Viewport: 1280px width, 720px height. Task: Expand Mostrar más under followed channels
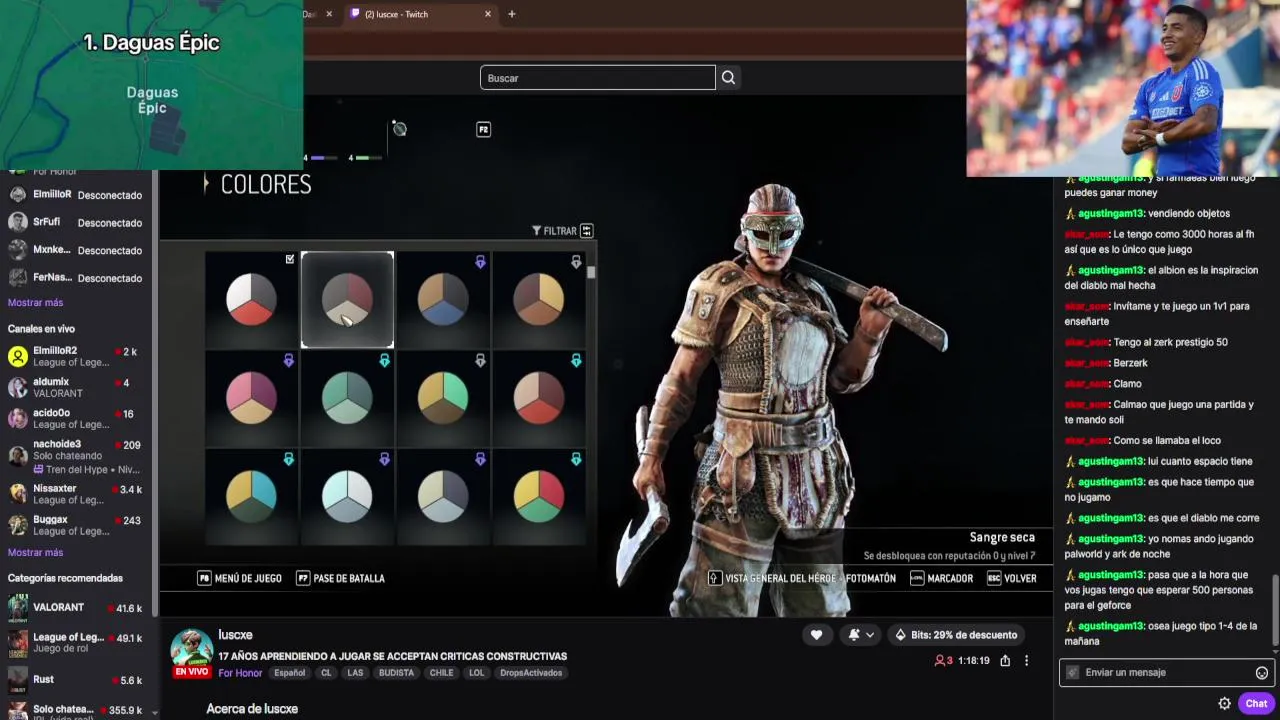point(35,303)
